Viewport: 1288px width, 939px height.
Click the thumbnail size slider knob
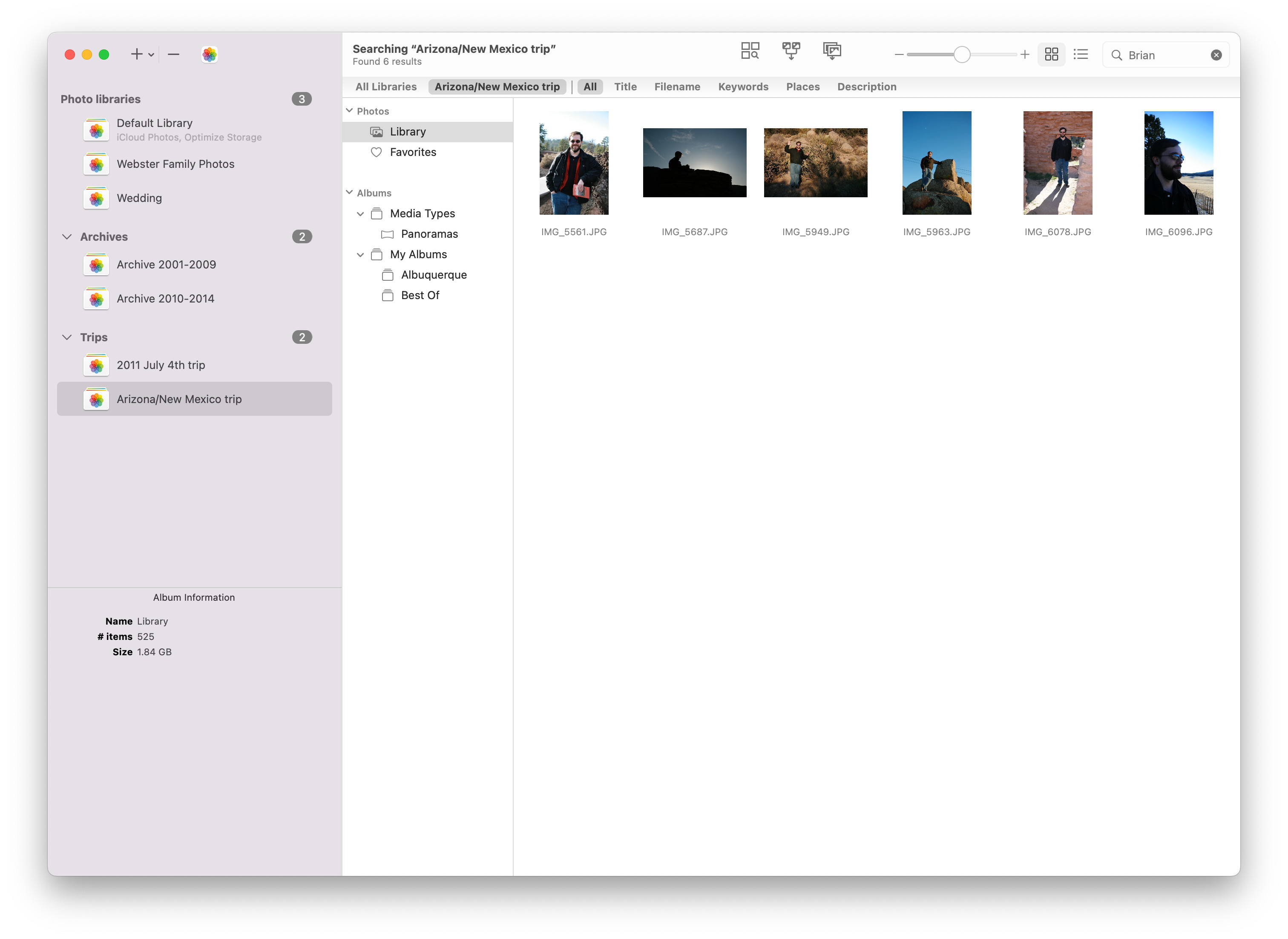point(961,55)
